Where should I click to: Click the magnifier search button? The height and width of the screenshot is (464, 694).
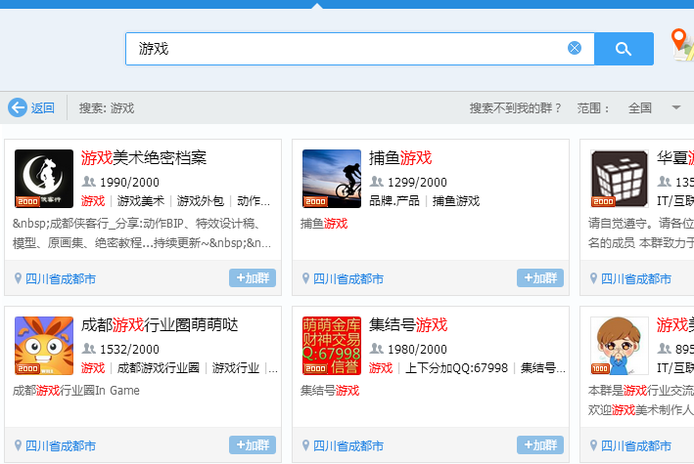pos(623,49)
